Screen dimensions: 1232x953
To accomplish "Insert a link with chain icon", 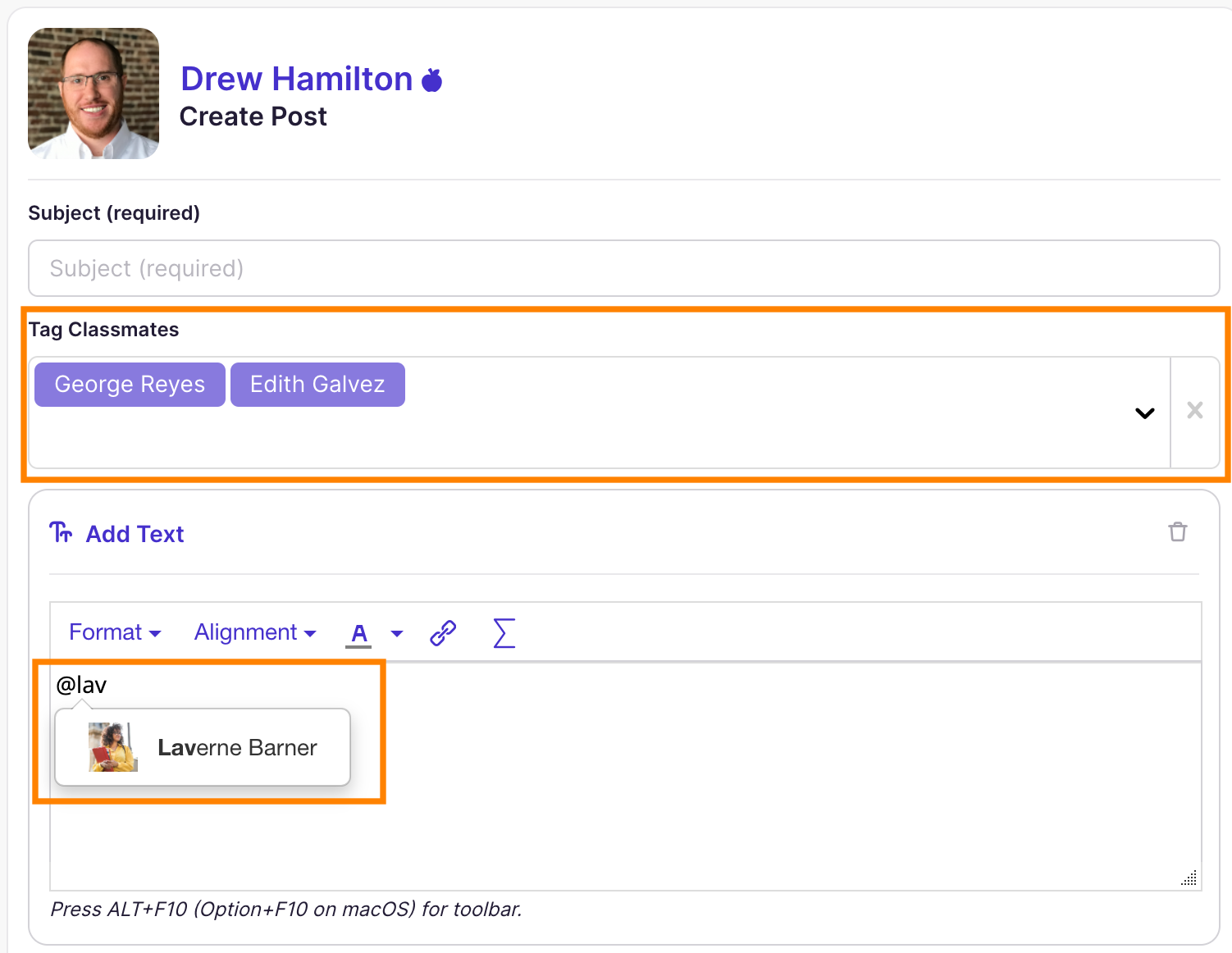I will 443,633.
